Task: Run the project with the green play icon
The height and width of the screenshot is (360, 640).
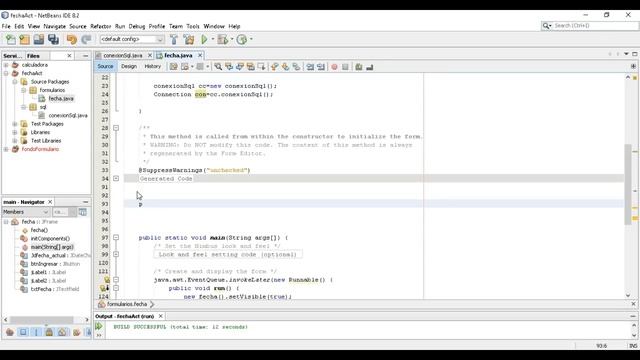Action: (x=204, y=39)
